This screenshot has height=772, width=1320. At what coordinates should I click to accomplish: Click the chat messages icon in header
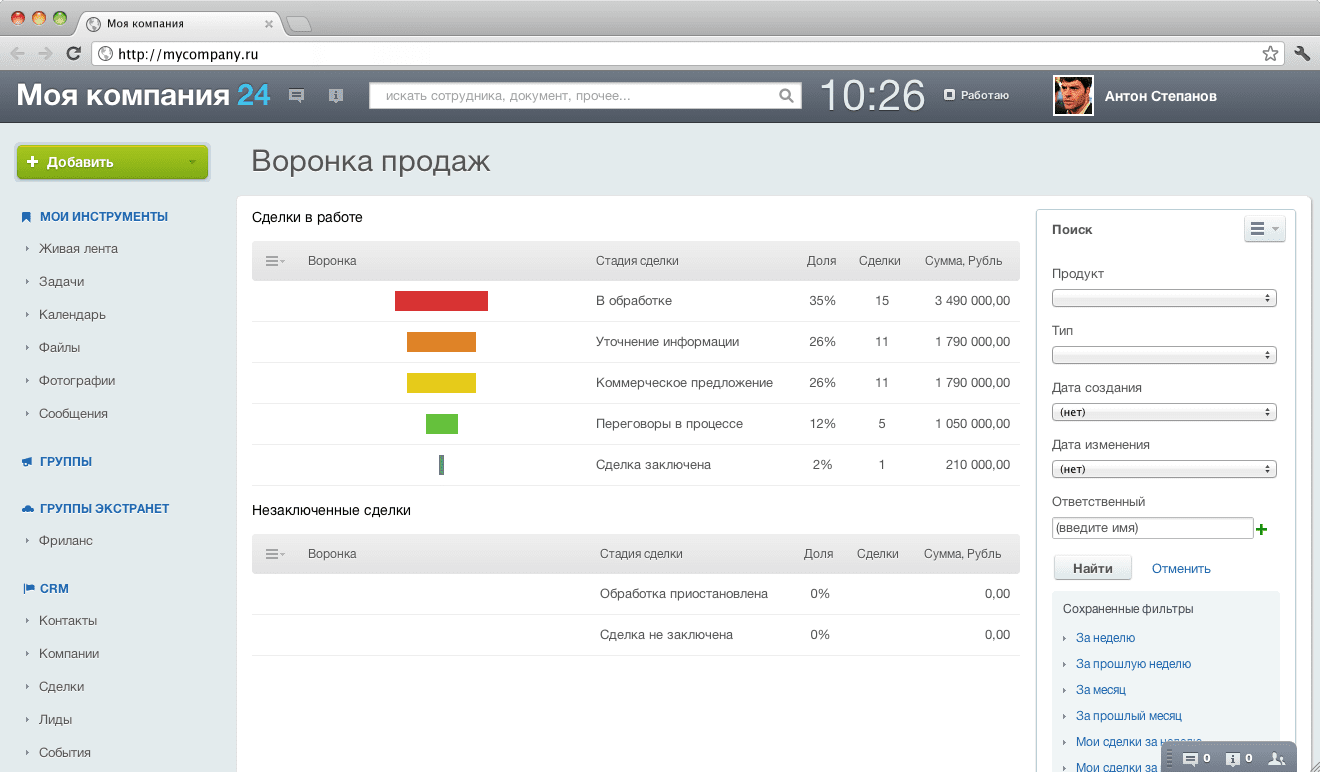point(296,96)
